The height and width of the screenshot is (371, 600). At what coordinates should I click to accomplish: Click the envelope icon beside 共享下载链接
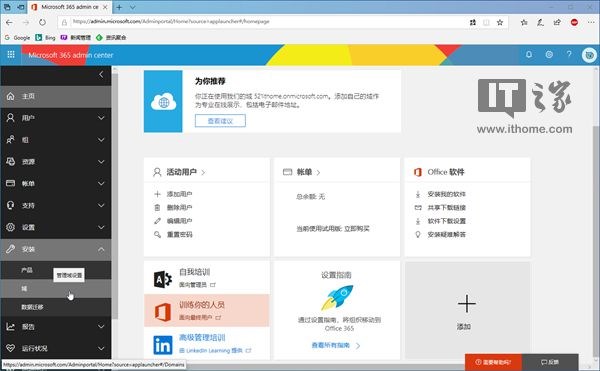[x=418, y=208]
